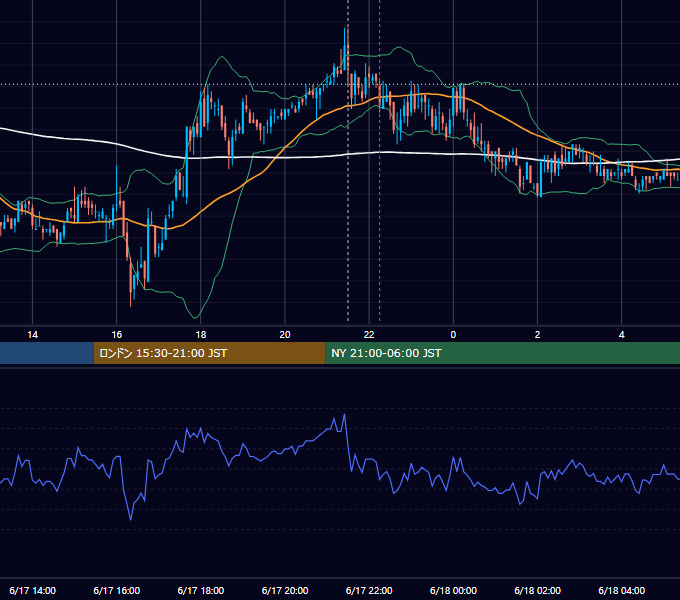Viewport: 680px width, 600px height.
Task: Click the 6/17 22:00 date label
Action: coord(369,590)
